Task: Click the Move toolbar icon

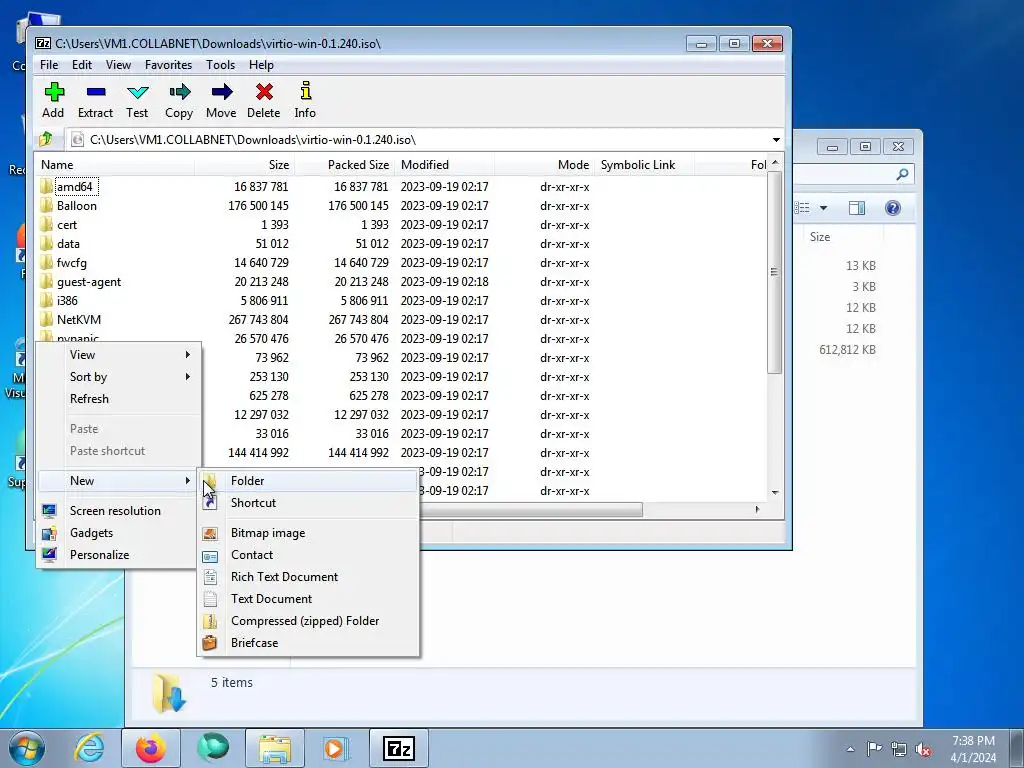Action: pos(221,92)
